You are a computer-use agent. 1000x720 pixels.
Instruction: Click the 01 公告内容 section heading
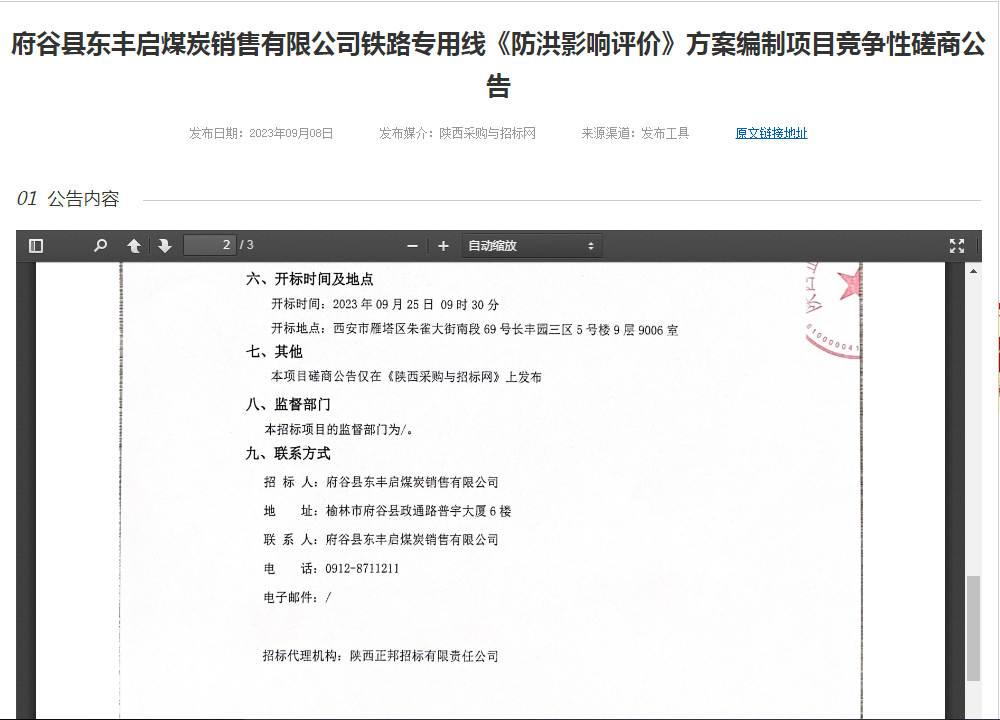tap(68, 199)
